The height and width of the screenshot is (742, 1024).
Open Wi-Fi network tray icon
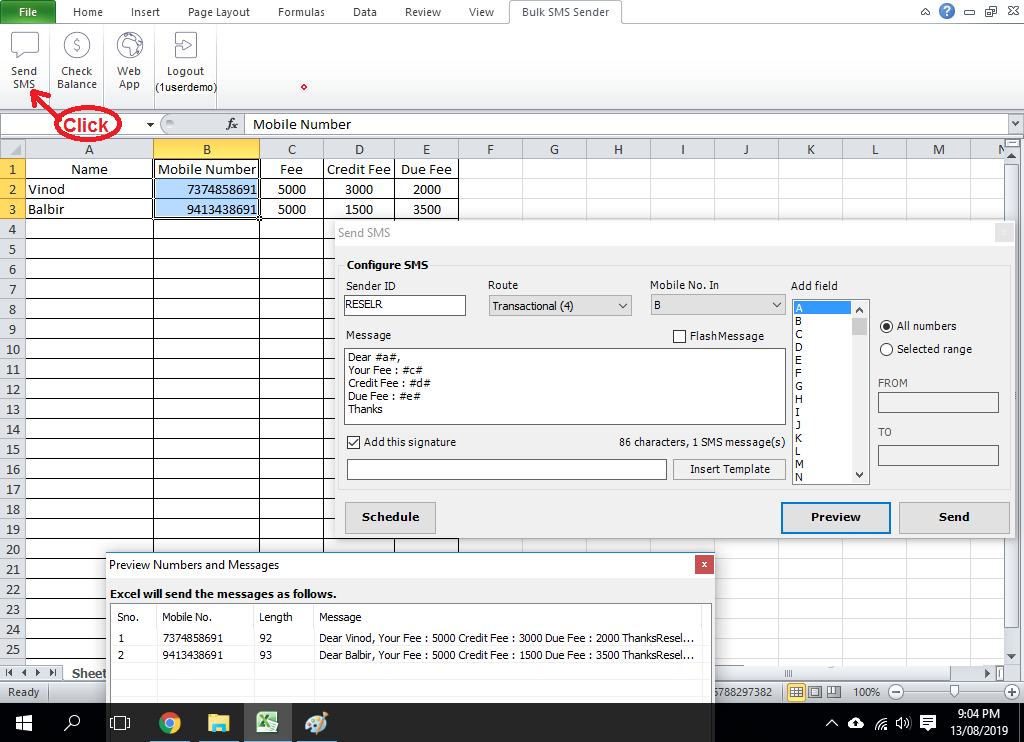(881, 723)
